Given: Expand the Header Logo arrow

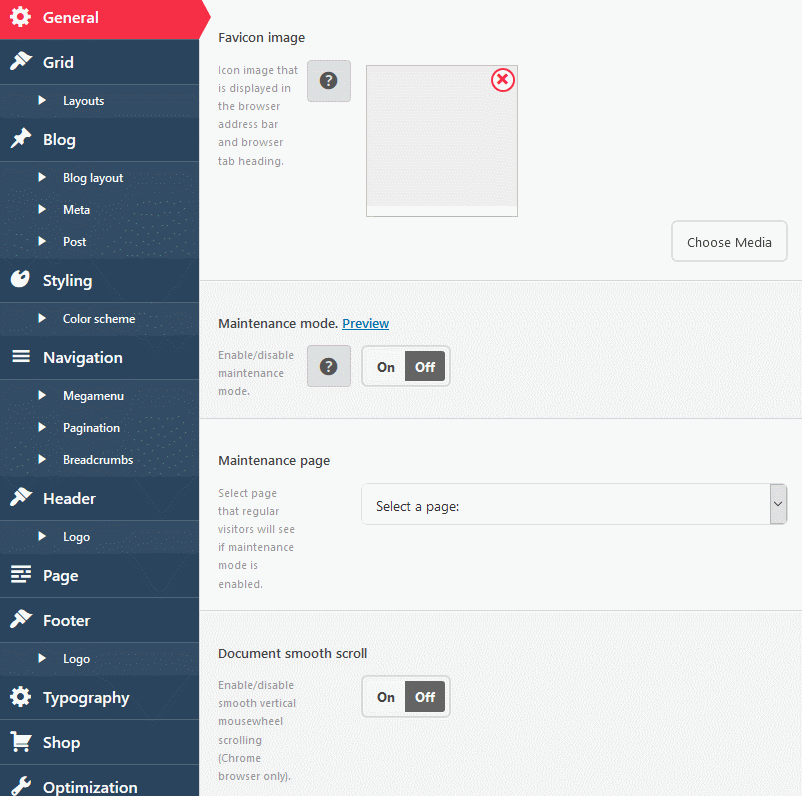Looking at the screenshot, I should tap(42, 536).
